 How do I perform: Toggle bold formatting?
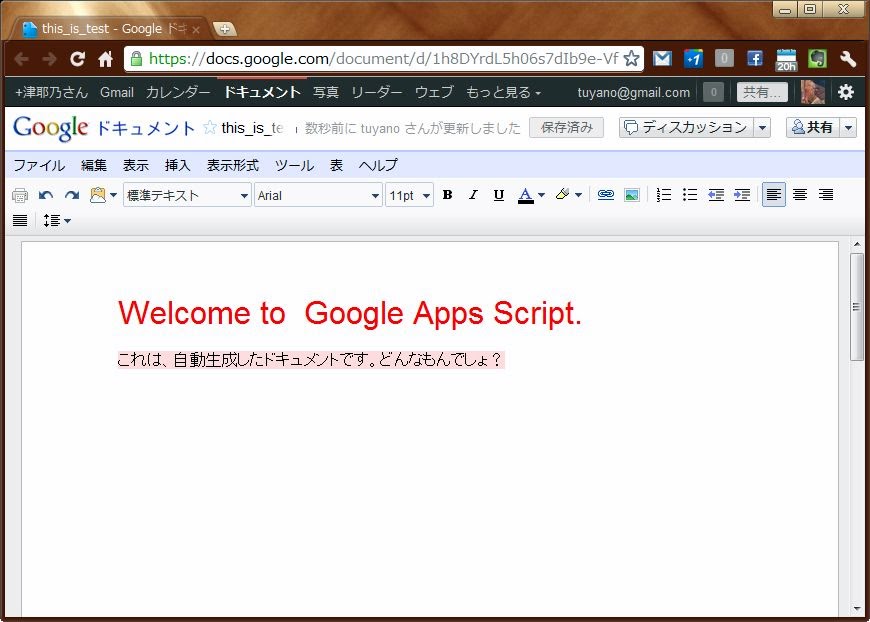point(447,195)
